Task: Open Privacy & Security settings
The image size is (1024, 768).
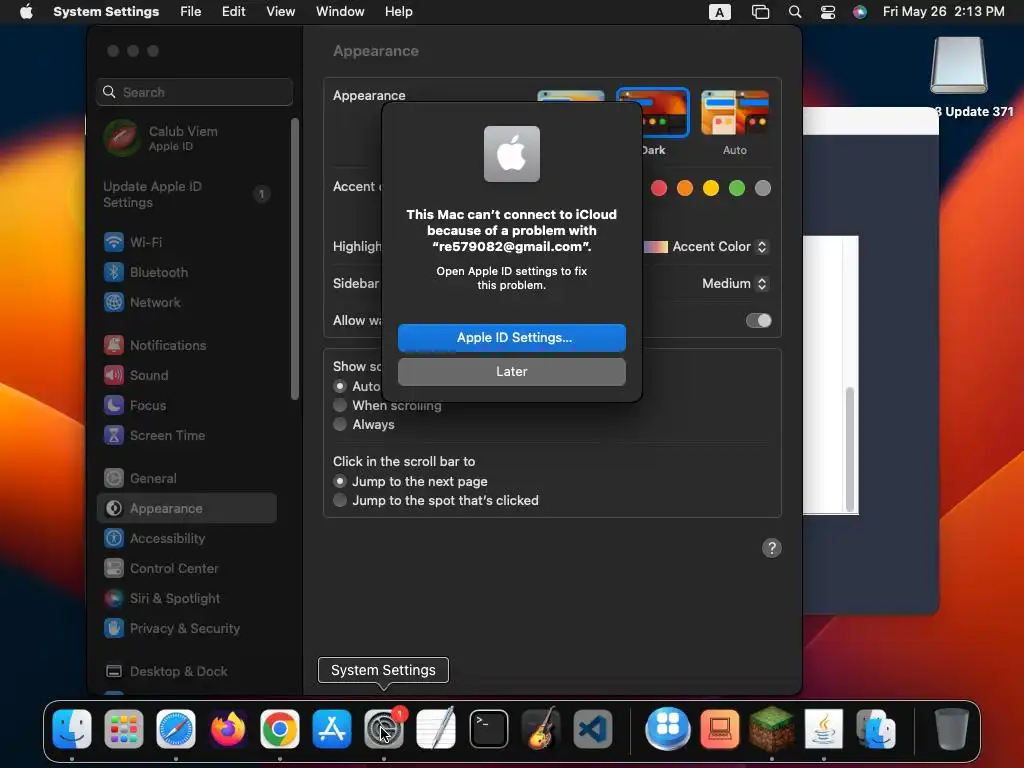Action: pyautogui.click(x=188, y=628)
